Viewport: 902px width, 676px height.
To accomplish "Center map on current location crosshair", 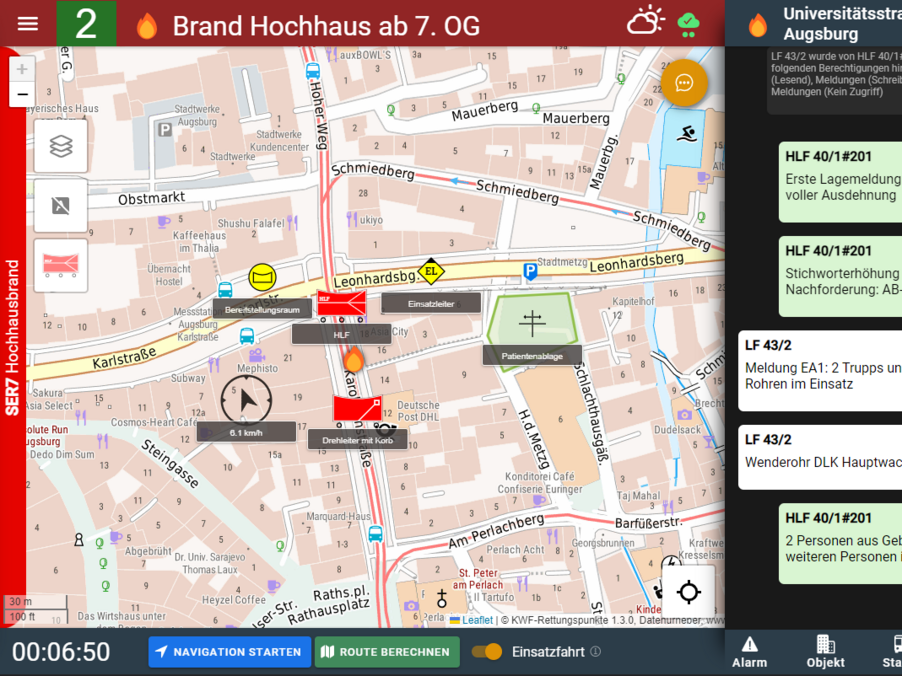I will pyautogui.click(x=688, y=592).
